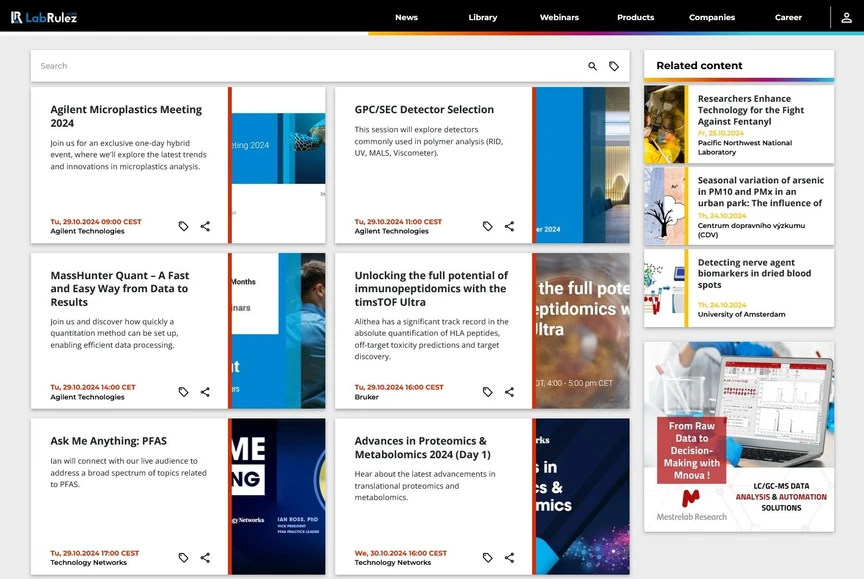Click 'Tu, 29.10.2024 16:00 CEST' date

399,387
